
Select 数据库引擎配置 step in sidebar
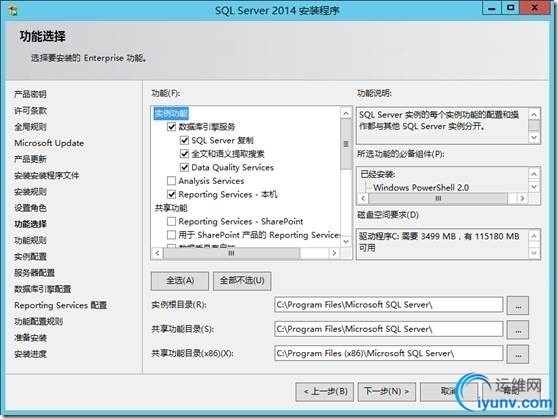point(43,289)
